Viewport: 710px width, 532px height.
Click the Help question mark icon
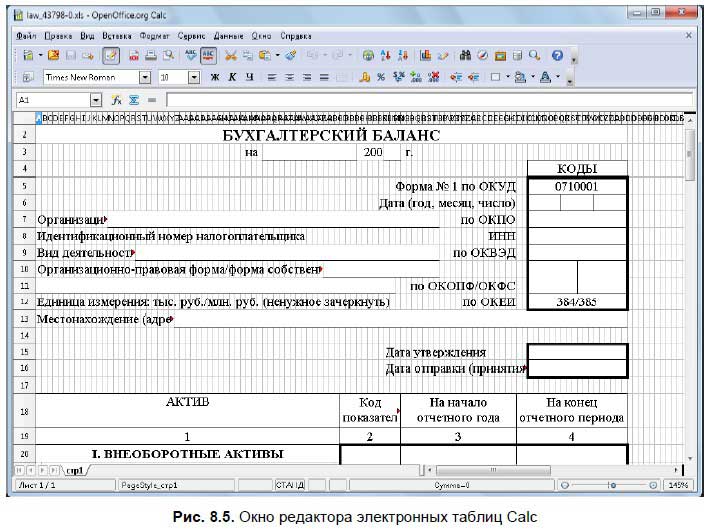click(557, 56)
